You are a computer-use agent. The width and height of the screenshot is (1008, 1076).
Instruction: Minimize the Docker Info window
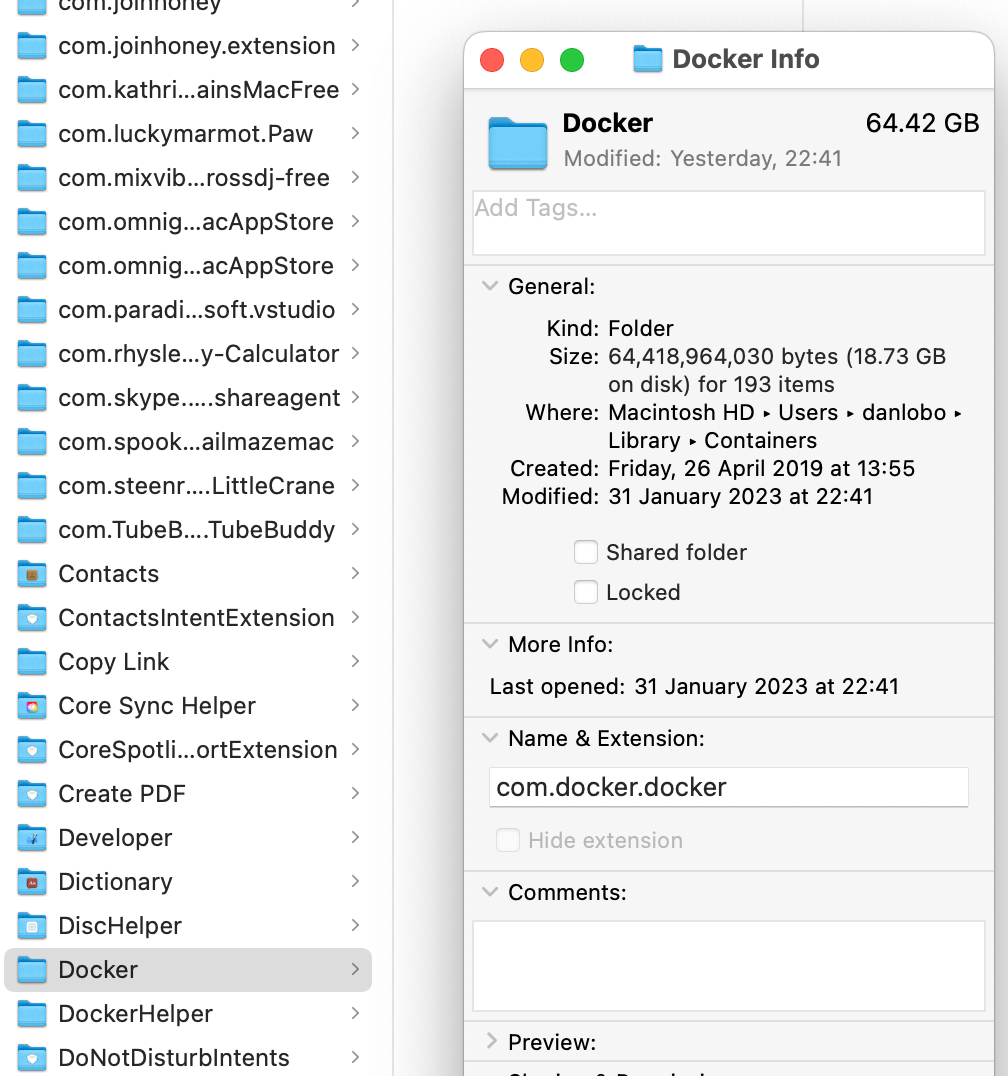click(x=532, y=60)
